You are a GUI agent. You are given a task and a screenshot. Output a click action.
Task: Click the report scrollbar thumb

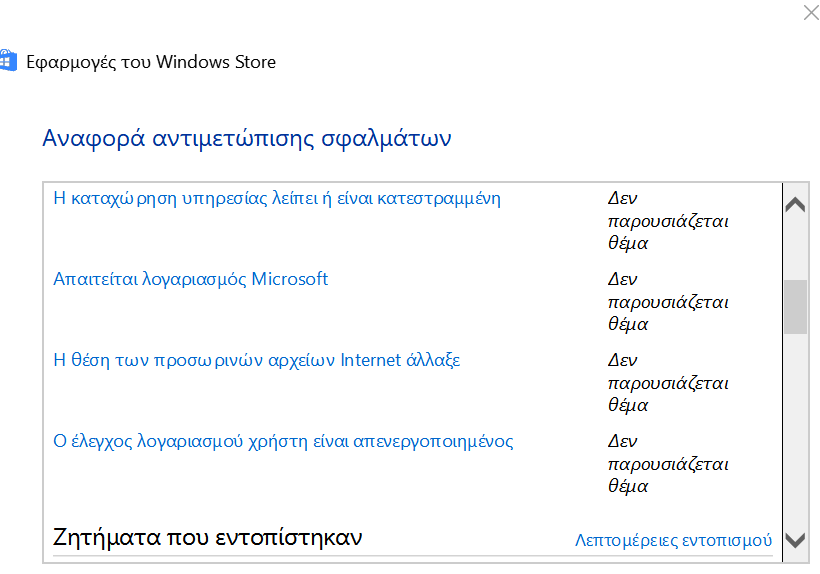pos(795,307)
